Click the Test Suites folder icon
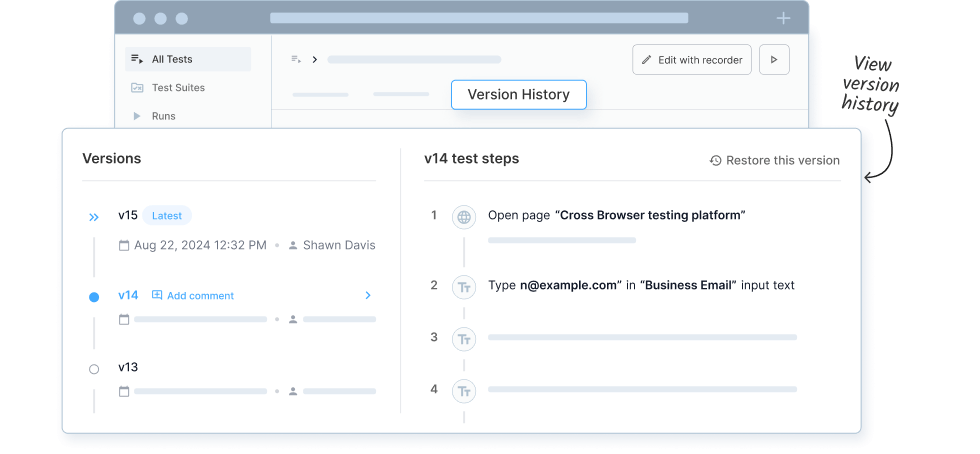The image size is (980, 454). [x=137, y=88]
